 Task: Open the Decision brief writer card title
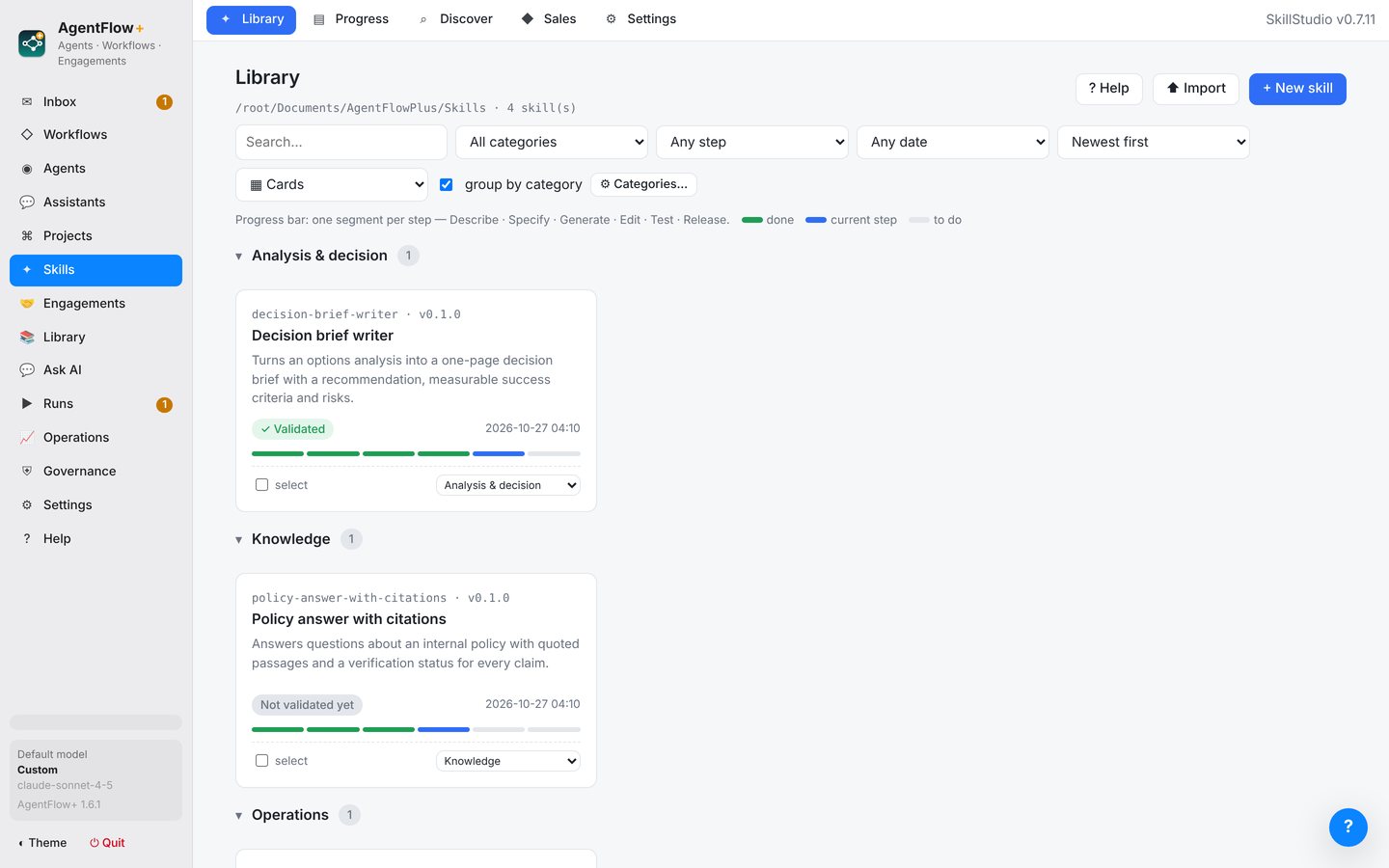pyautogui.click(x=322, y=336)
